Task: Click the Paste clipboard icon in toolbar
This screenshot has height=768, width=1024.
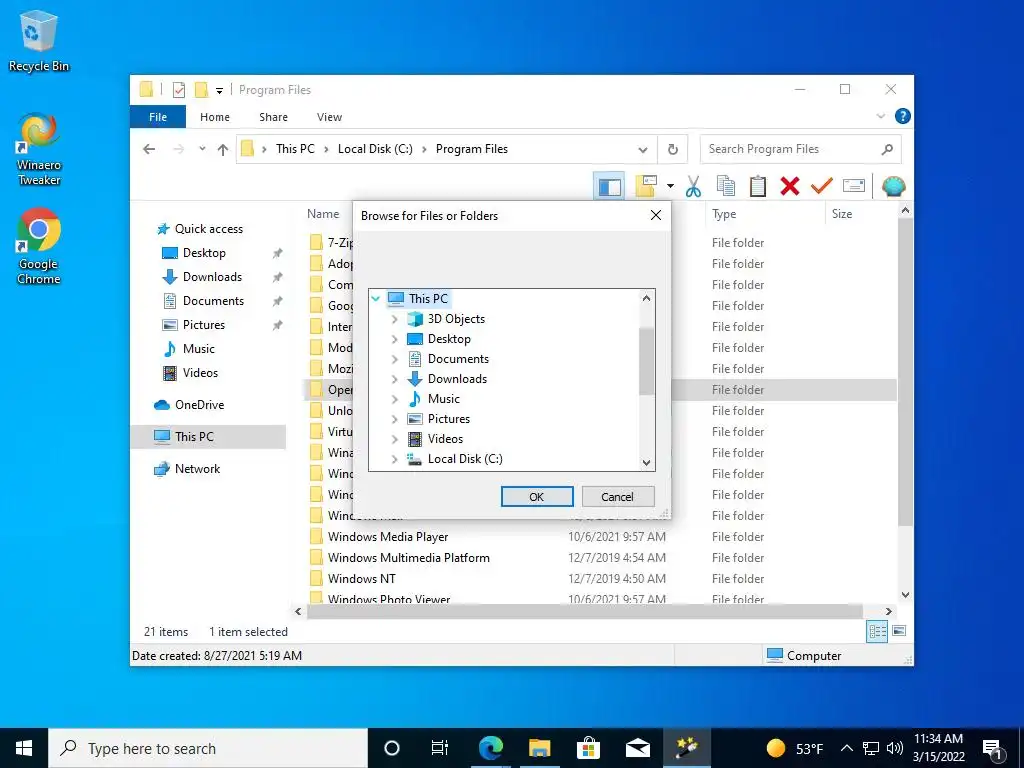Action: click(x=758, y=187)
